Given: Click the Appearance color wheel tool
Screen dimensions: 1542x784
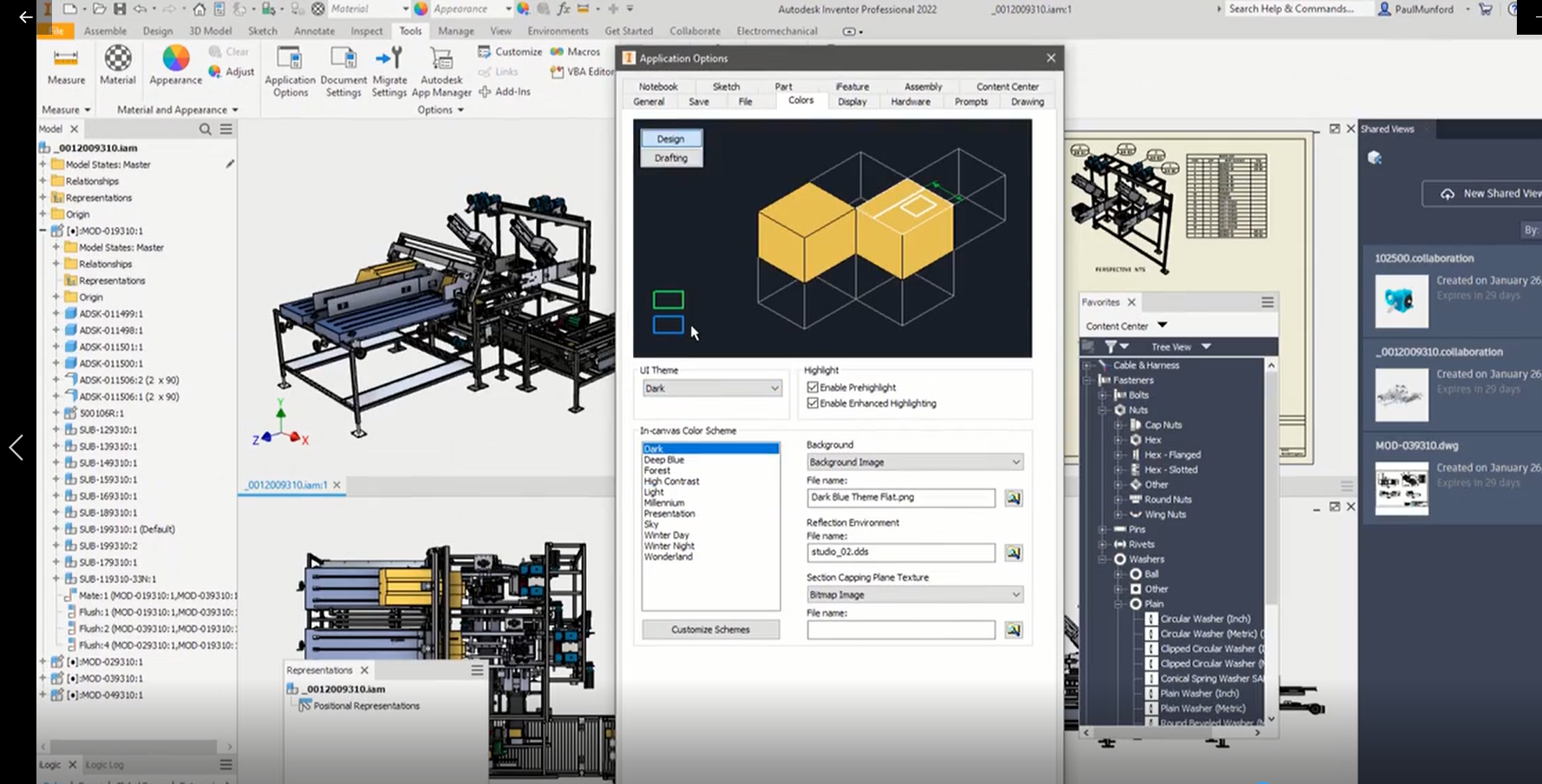Looking at the screenshot, I should coord(175,66).
